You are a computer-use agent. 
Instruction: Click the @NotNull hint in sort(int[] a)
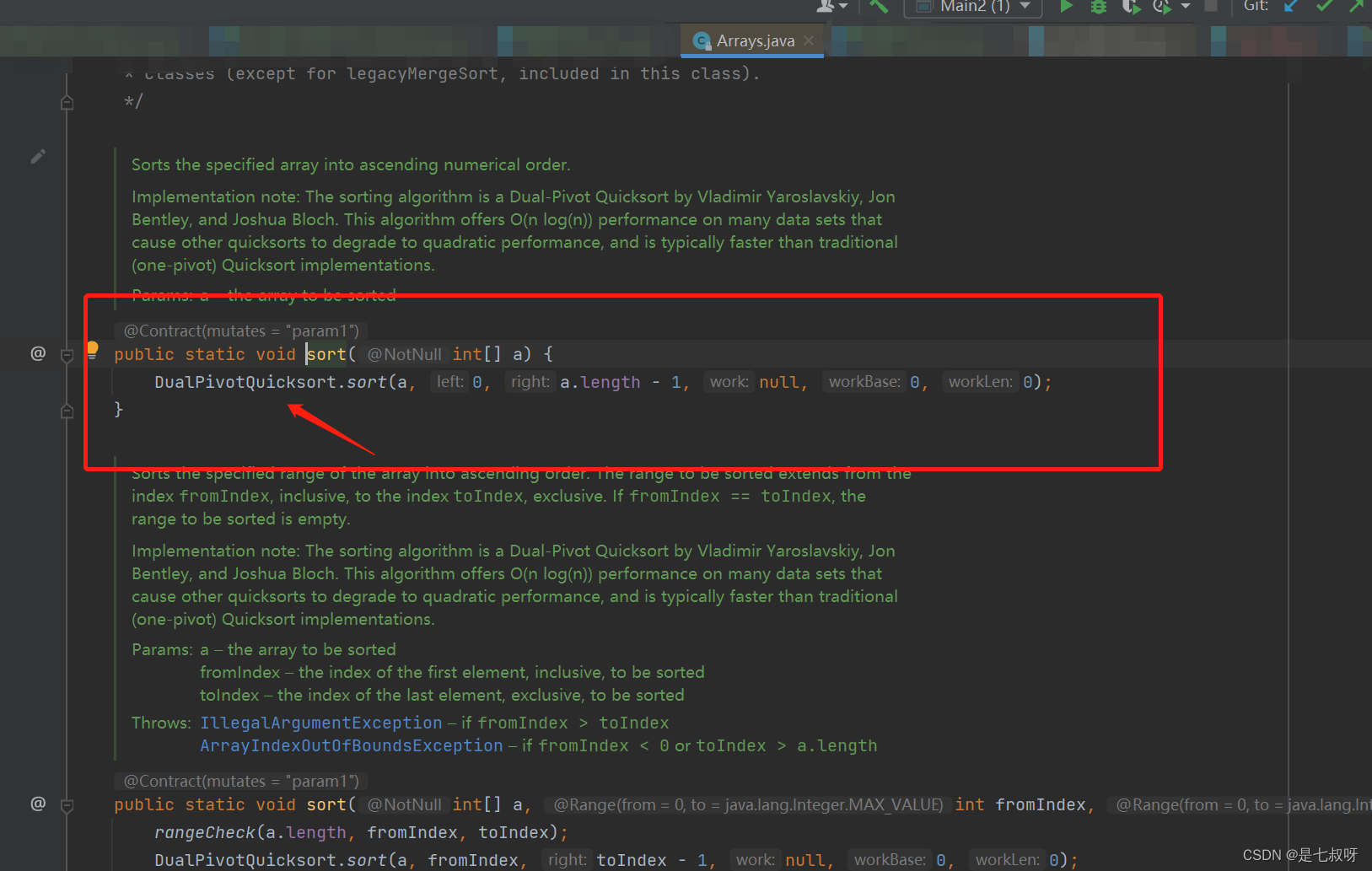pyautogui.click(x=404, y=355)
